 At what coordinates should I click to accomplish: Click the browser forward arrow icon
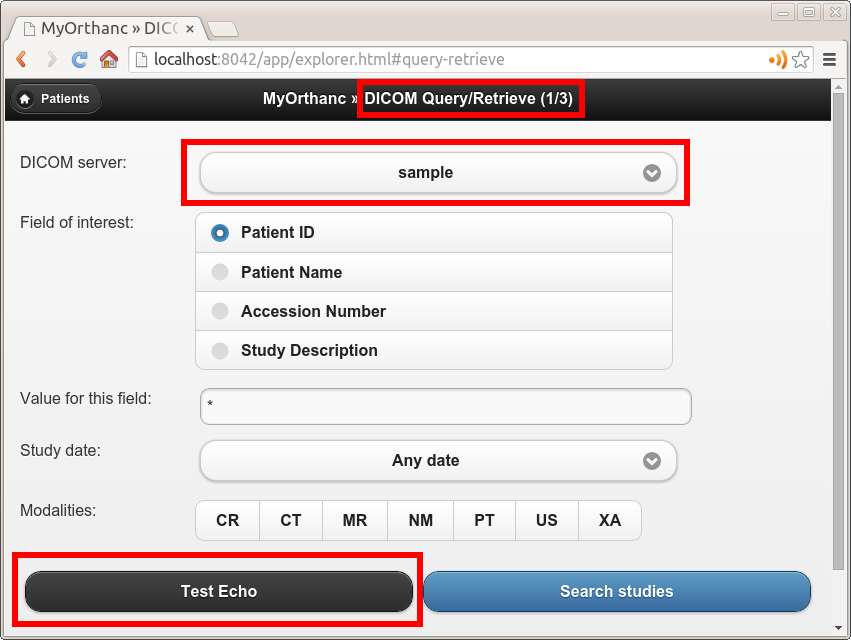[x=52, y=59]
